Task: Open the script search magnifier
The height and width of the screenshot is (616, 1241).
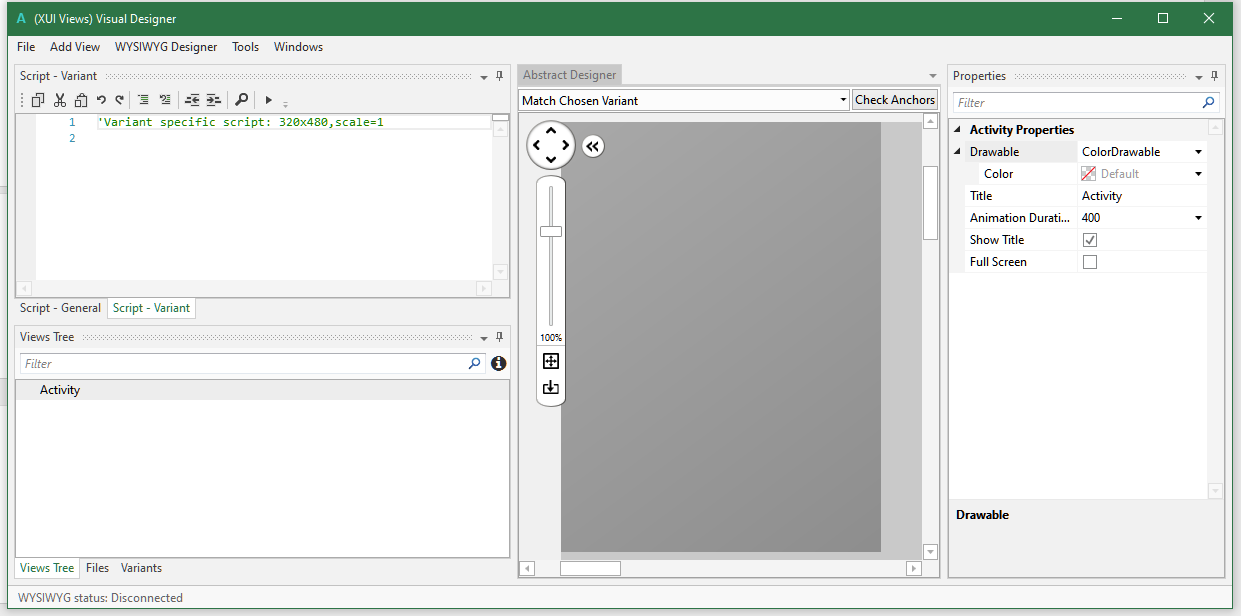Action: point(241,100)
